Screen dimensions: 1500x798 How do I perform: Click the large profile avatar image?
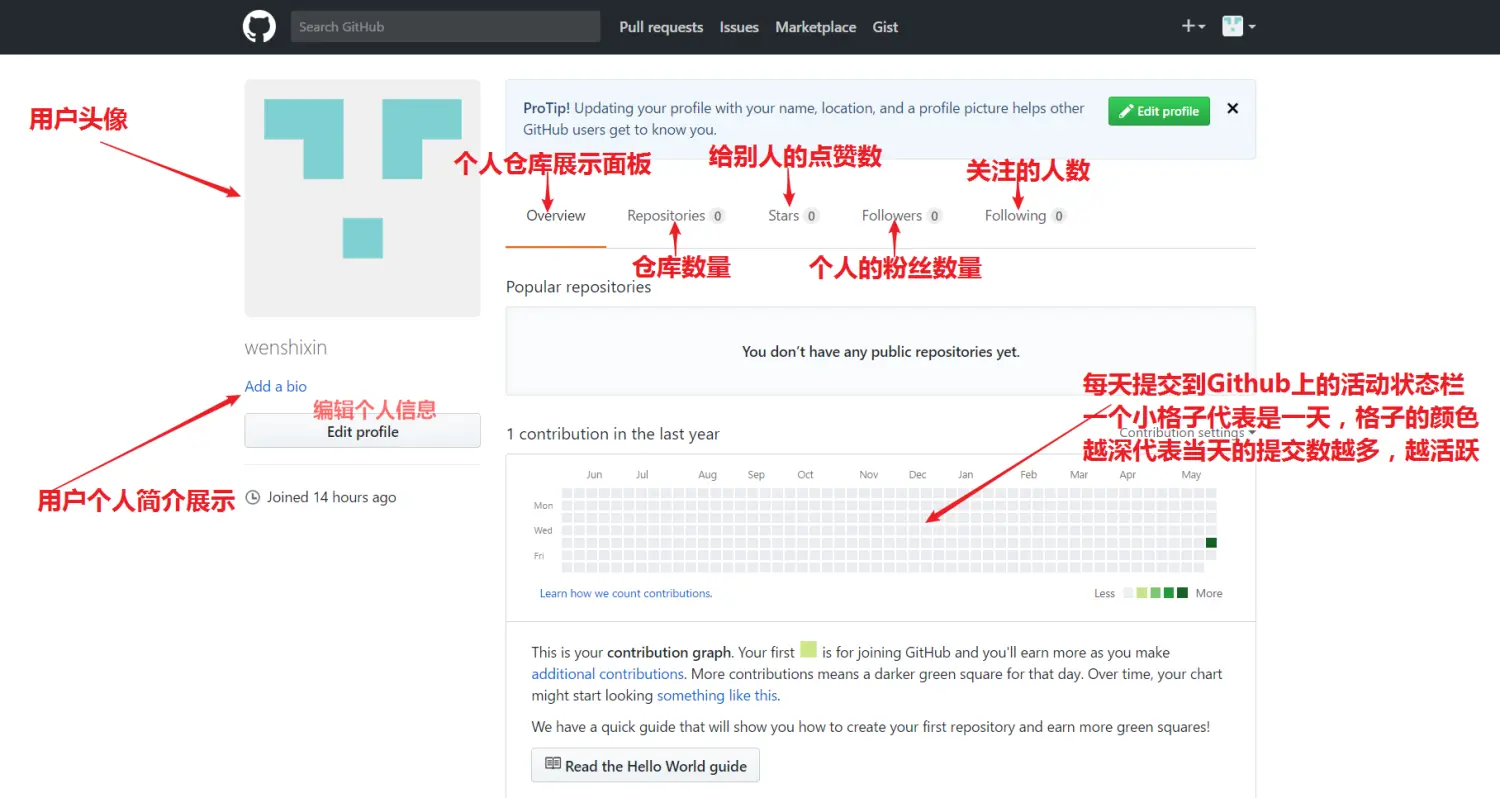coord(362,198)
